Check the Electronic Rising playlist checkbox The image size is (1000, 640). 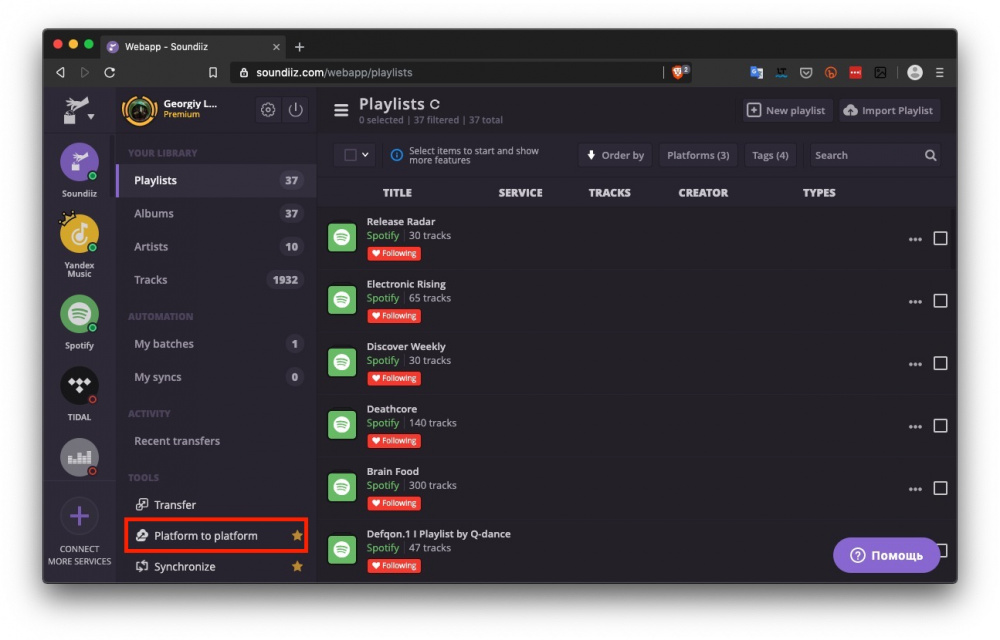(940, 301)
